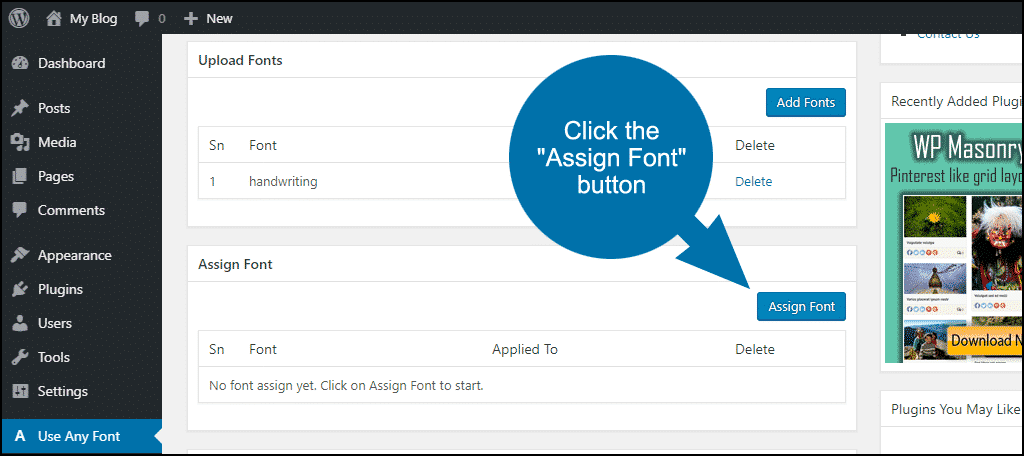Open Dashboard via its gauge icon
This screenshot has height=456, width=1024.
(20, 63)
